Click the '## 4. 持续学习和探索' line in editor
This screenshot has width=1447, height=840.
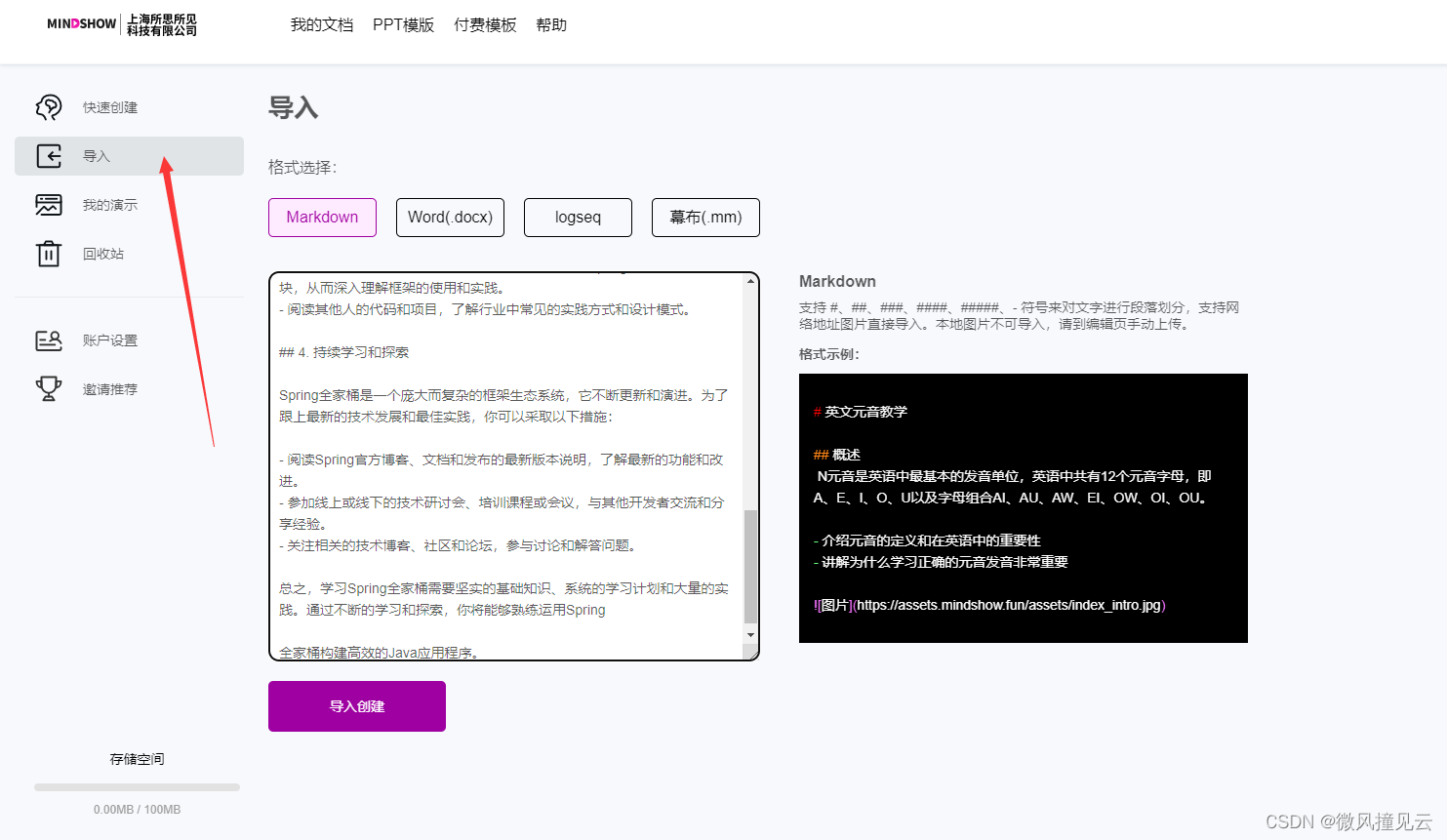(343, 352)
